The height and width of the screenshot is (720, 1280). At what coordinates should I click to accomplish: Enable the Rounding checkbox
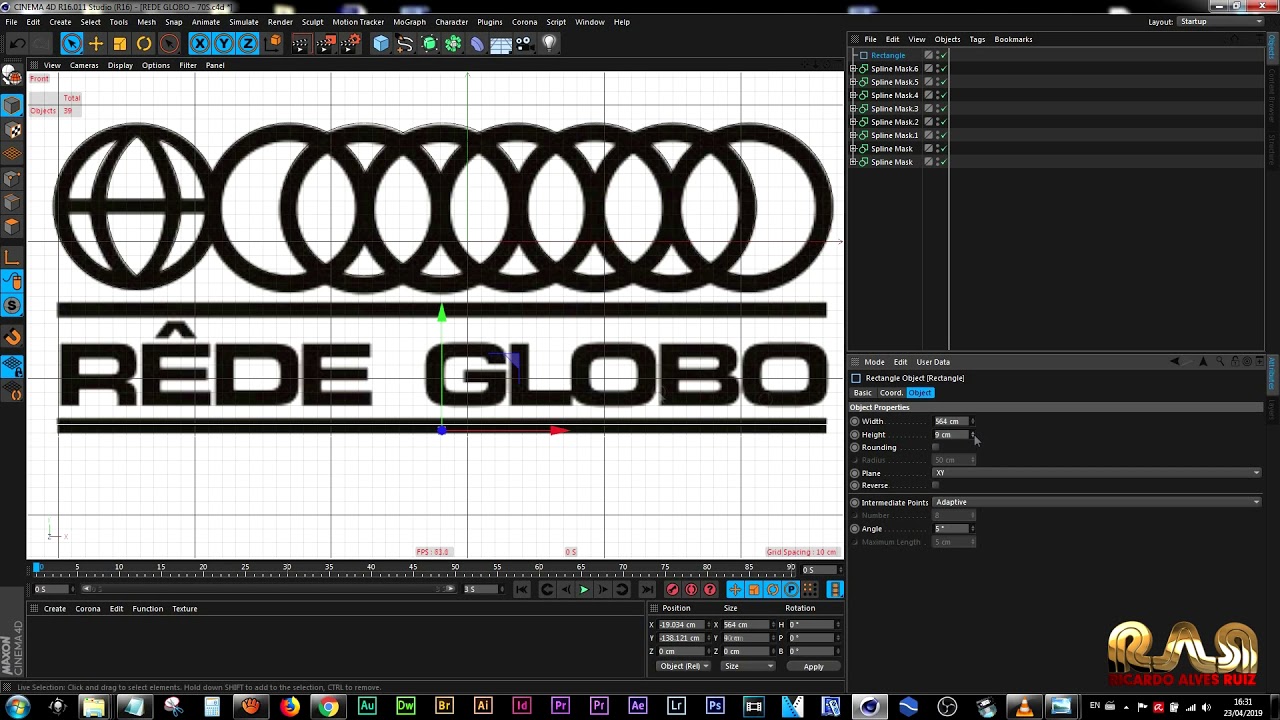click(x=936, y=447)
